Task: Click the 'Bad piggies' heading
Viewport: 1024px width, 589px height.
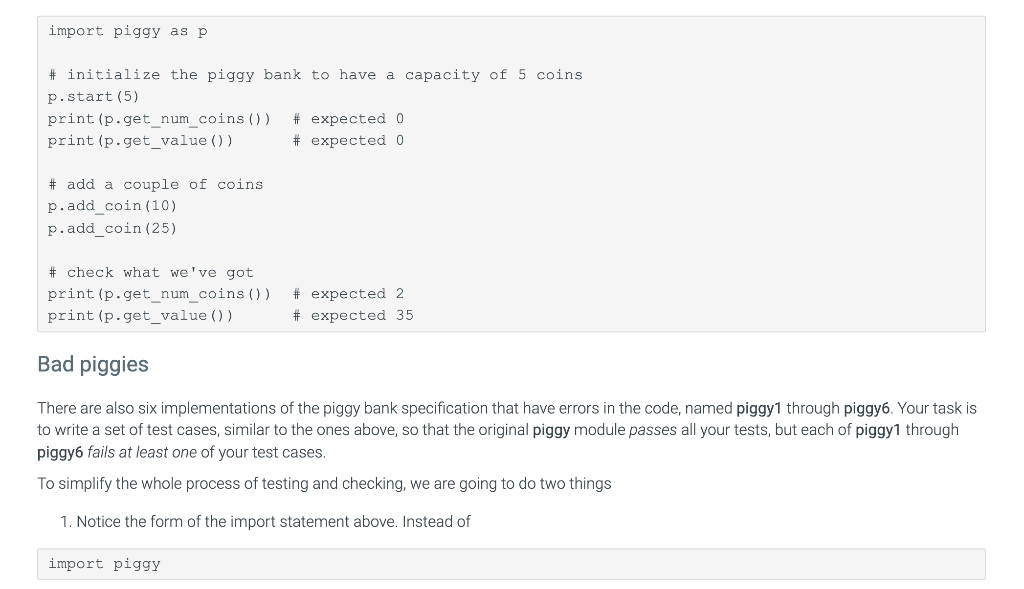Action: click(x=93, y=364)
